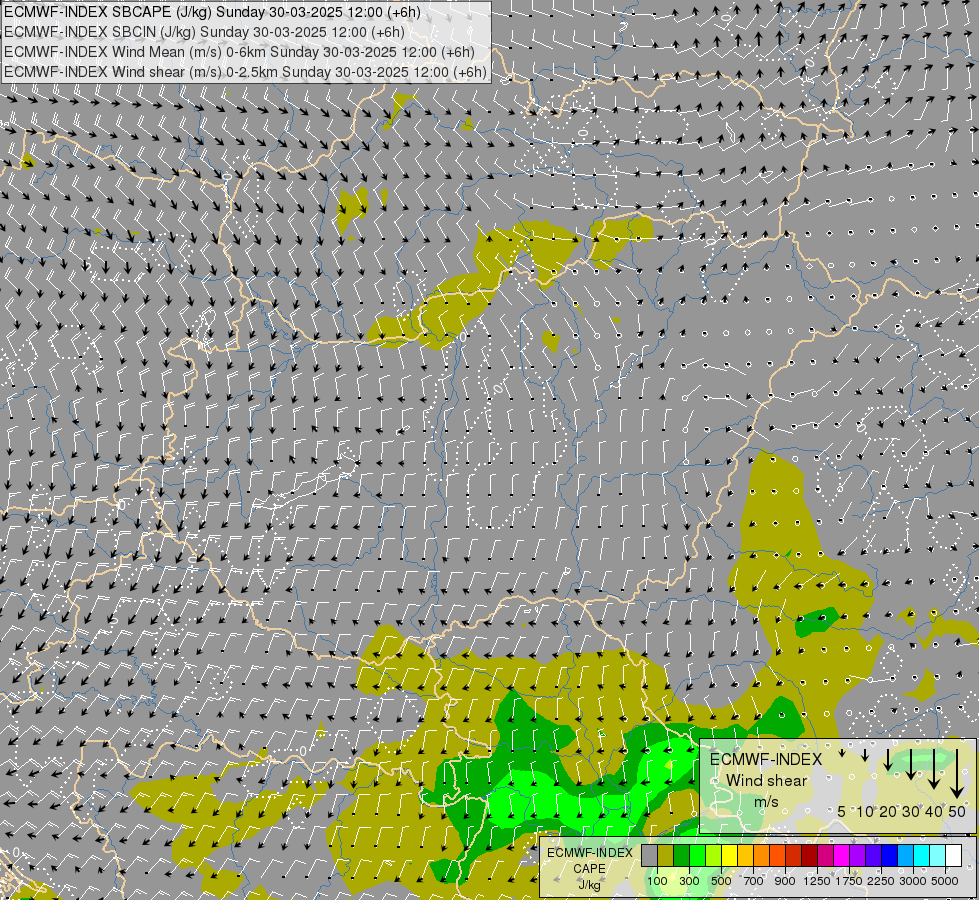Pick the dark red CAPE legend swatch
This screenshot has width=979, height=900.
[810, 856]
